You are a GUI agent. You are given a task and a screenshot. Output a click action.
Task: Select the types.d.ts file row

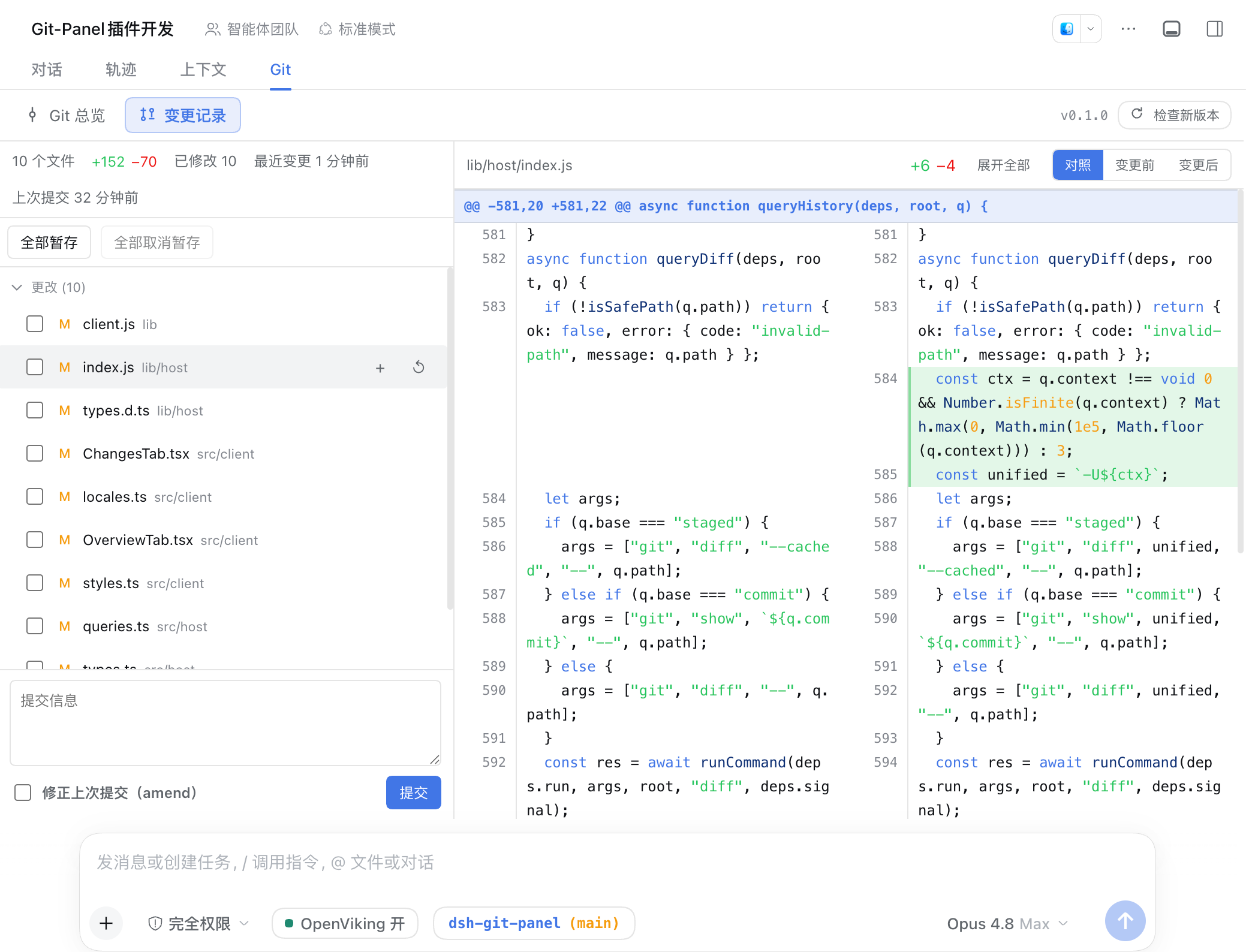(x=223, y=410)
